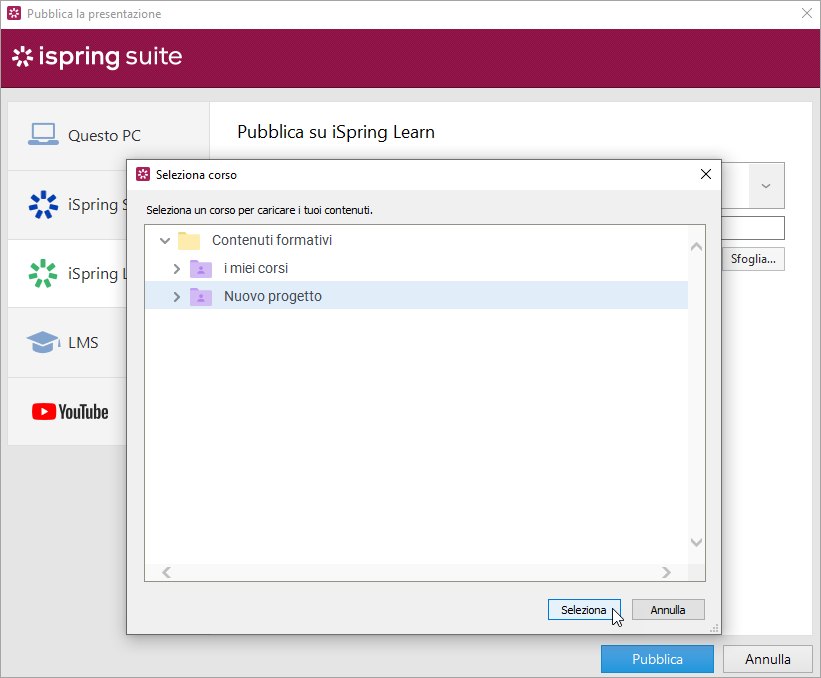Screen dimensions: 821x678
Task: Expand the 'i miei corsi' folder
Action: [x=177, y=269]
